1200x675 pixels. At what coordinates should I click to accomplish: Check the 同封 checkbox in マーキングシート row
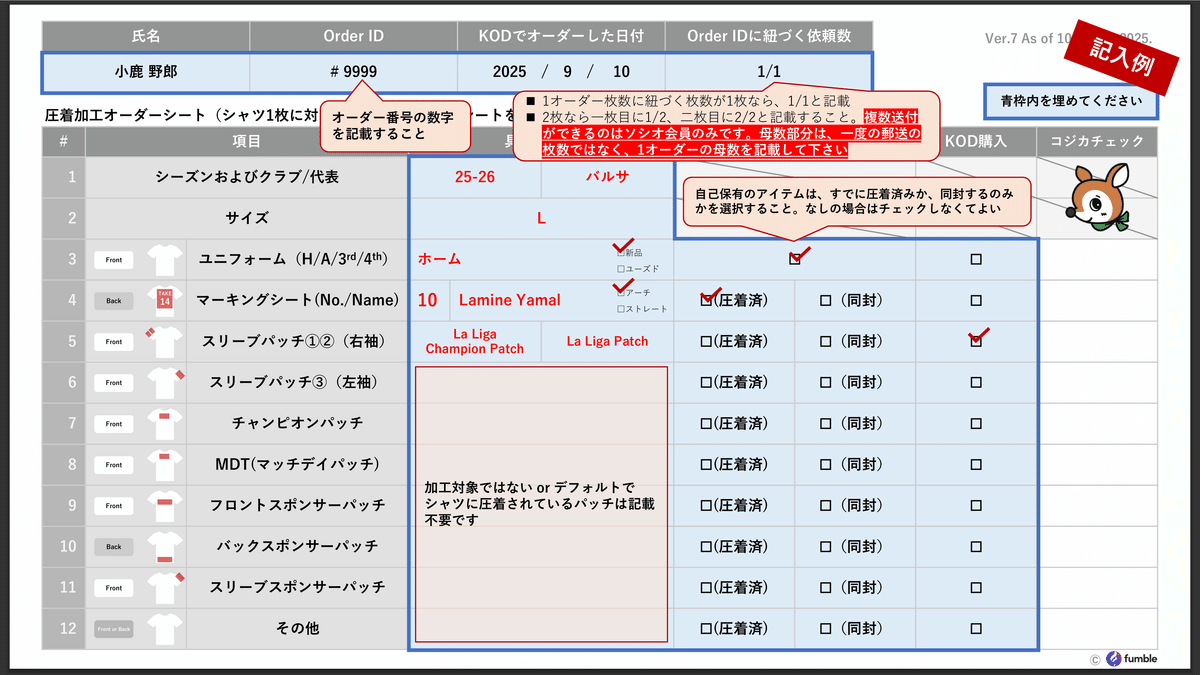point(826,300)
